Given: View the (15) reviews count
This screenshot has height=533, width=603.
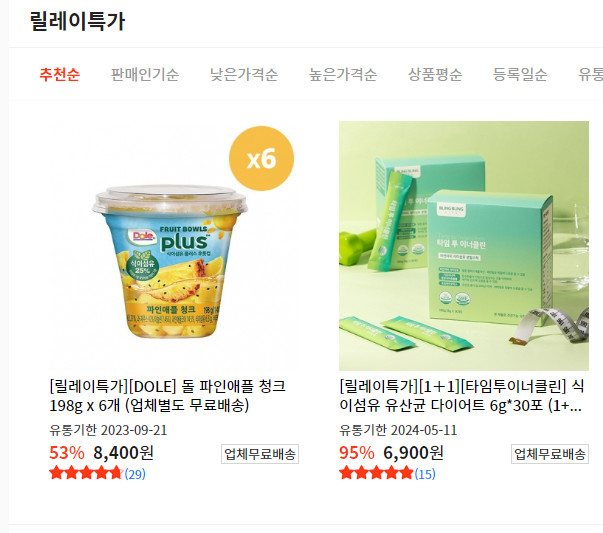Looking at the screenshot, I should [425, 474].
